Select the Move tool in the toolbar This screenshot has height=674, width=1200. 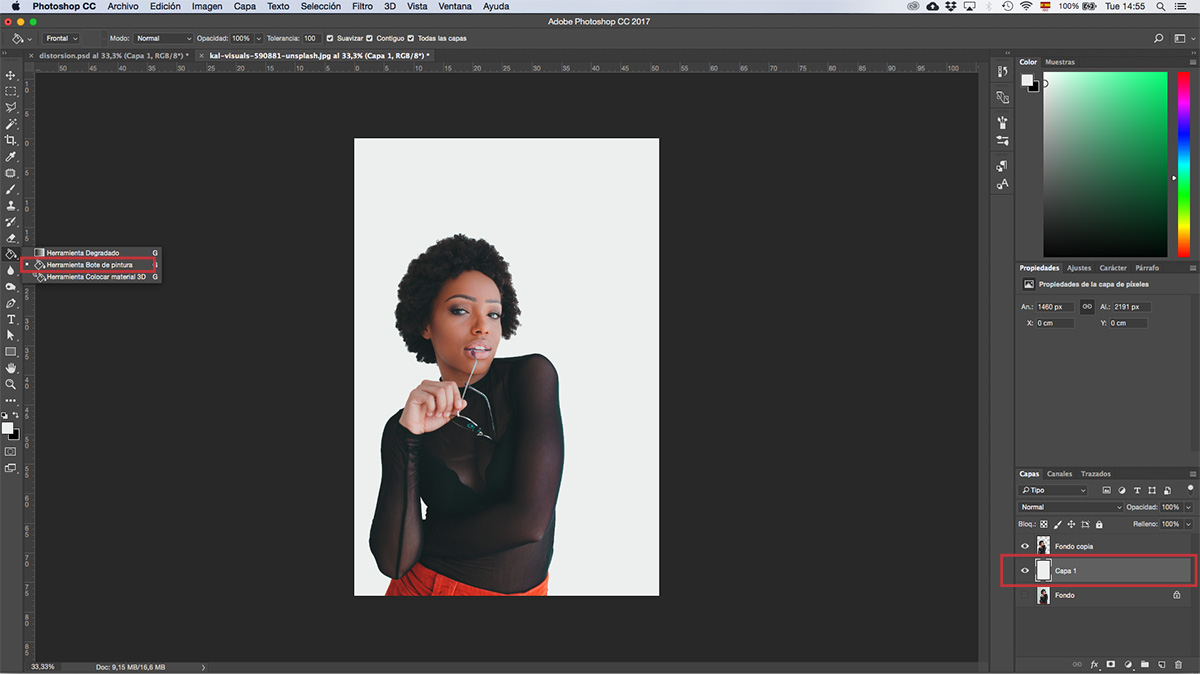point(11,75)
